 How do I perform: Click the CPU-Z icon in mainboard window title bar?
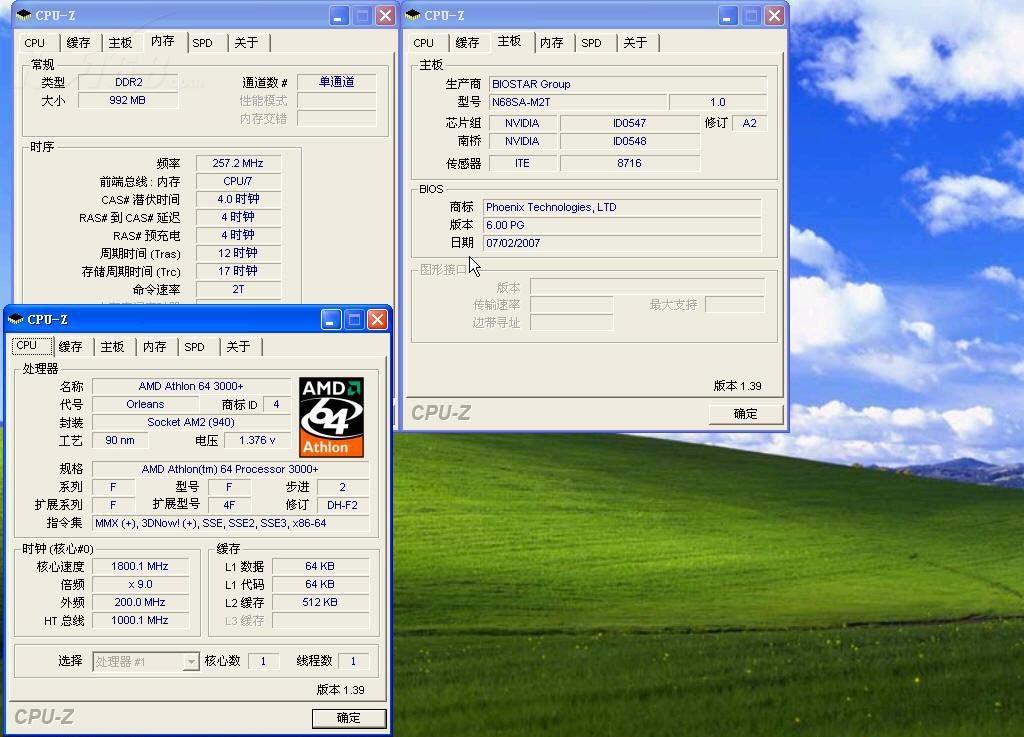coord(413,15)
